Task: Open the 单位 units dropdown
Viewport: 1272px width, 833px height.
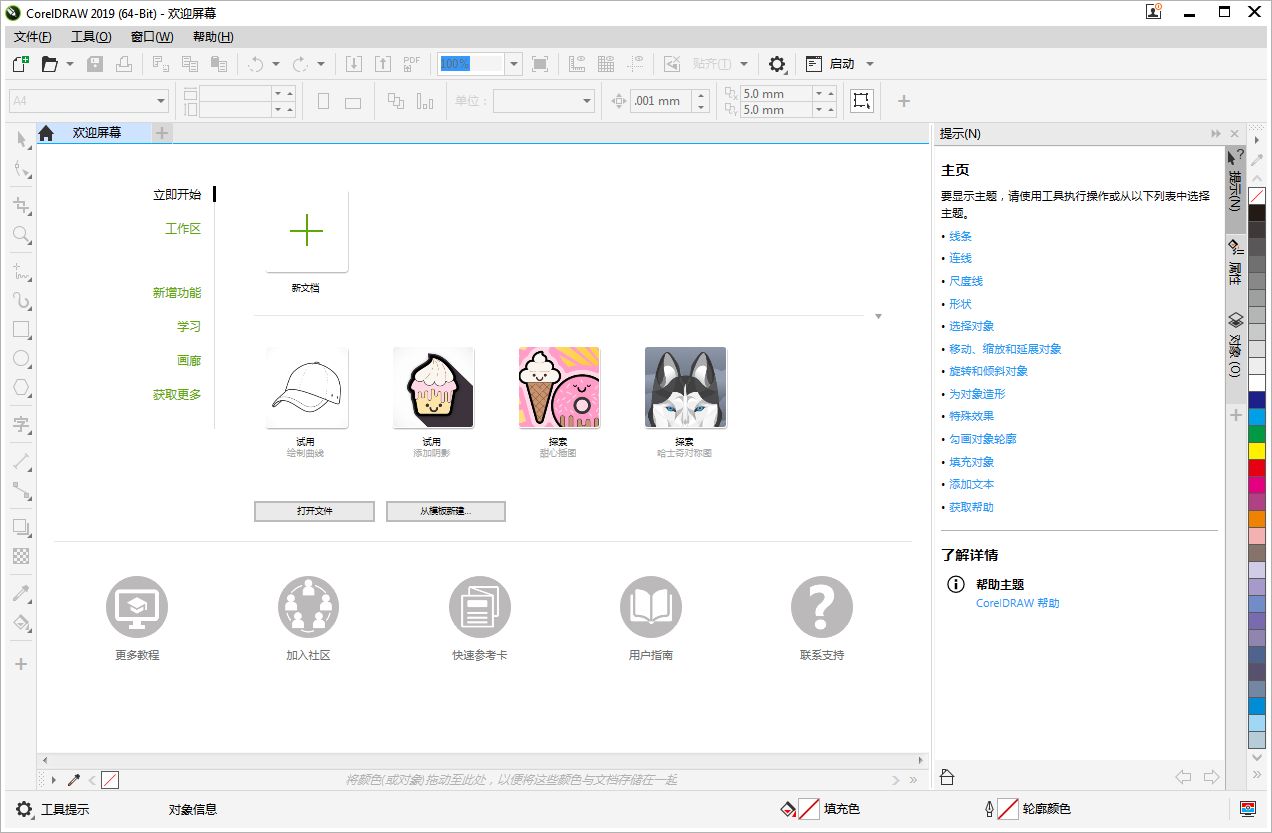Action: pyautogui.click(x=588, y=100)
